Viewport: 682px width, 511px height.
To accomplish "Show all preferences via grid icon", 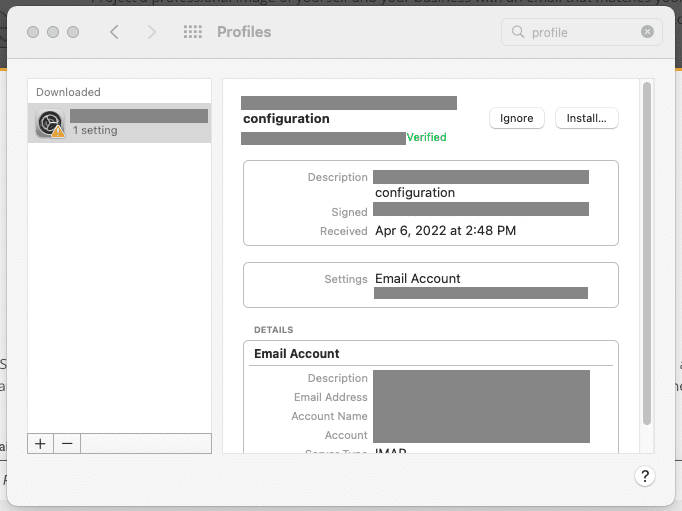I will 193,32.
